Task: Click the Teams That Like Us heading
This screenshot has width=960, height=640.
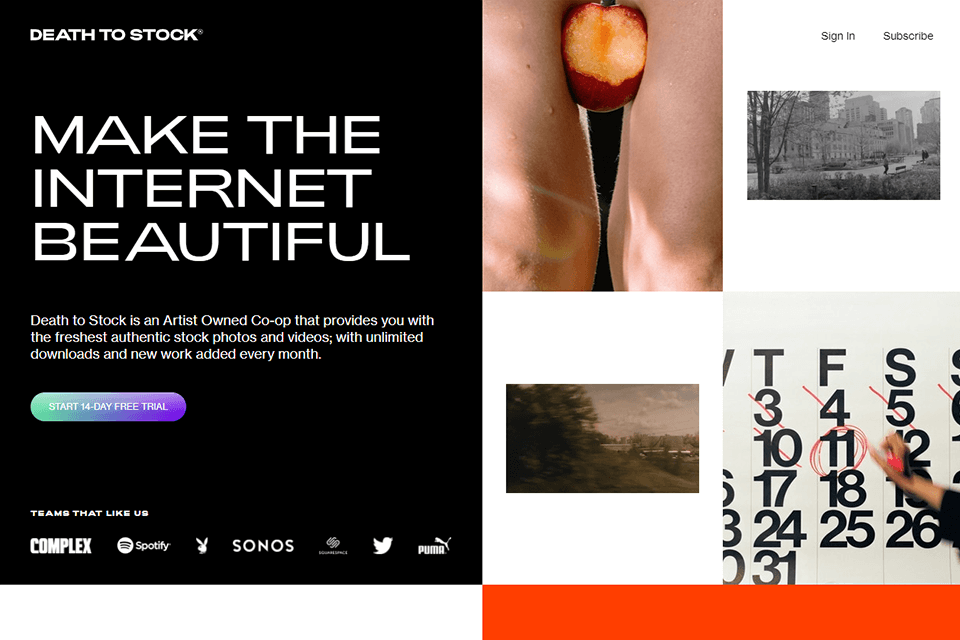Action: coord(89,513)
